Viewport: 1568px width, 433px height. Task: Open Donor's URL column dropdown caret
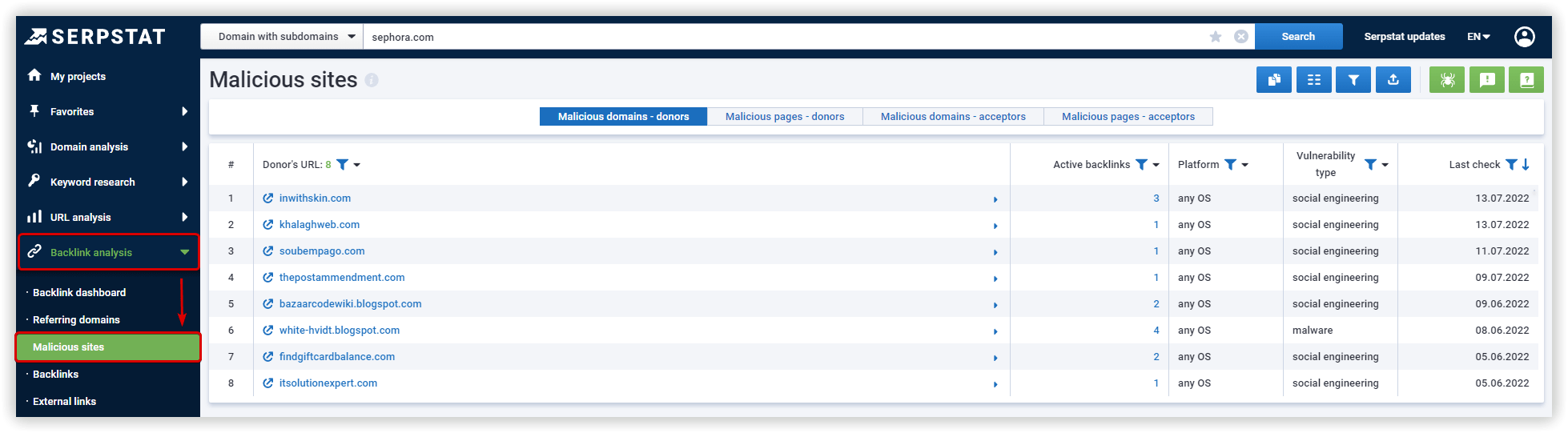(357, 165)
